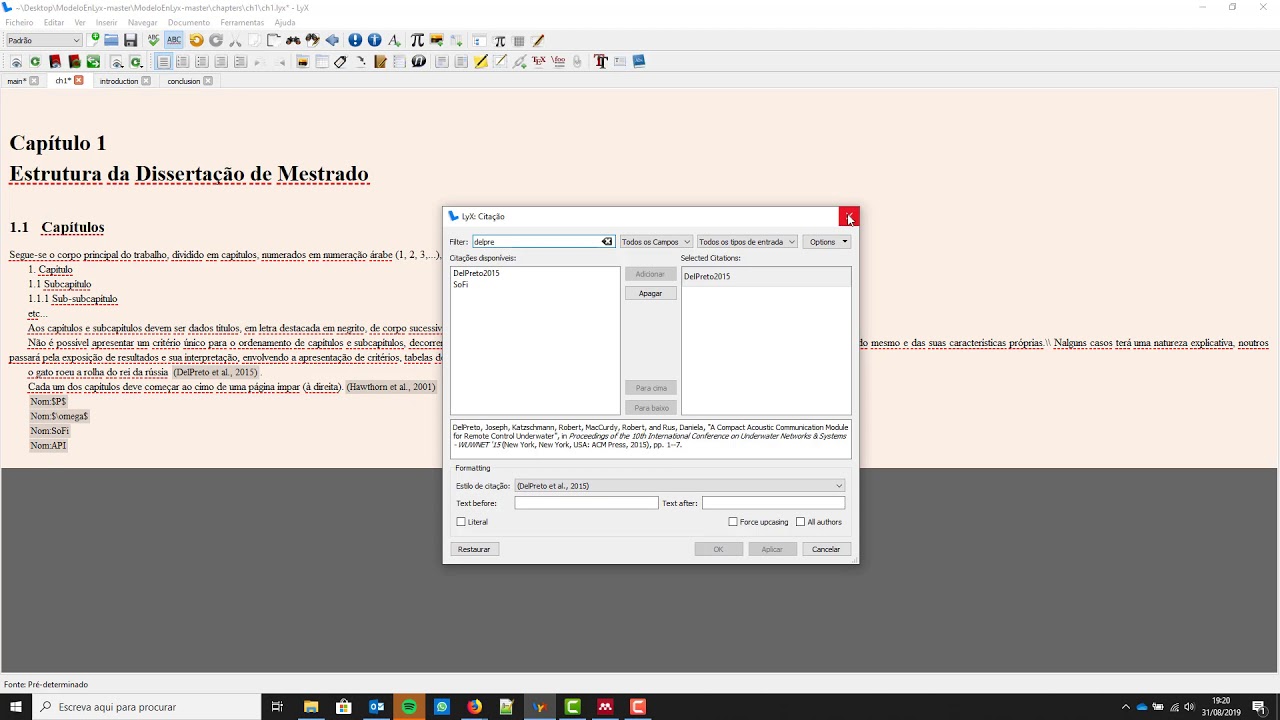The width and height of the screenshot is (1280, 720).
Task: Click the Insert figure float icon
Action: 302,61
